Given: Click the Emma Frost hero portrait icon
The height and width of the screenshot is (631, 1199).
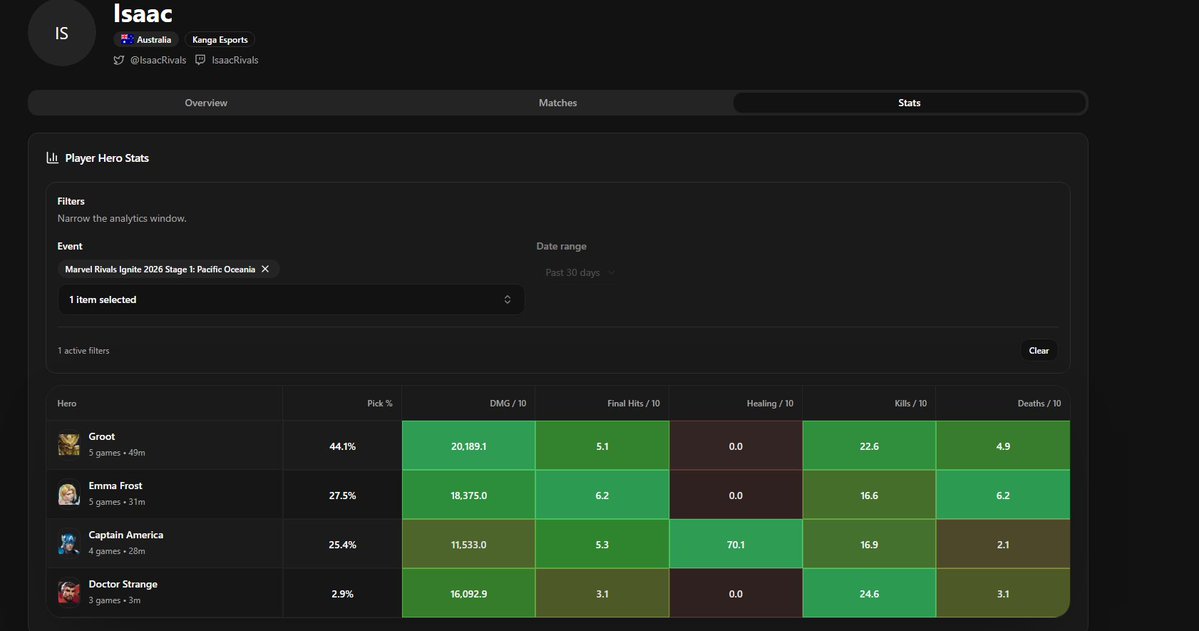Looking at the screenshot, I should [x=69, y=494].
